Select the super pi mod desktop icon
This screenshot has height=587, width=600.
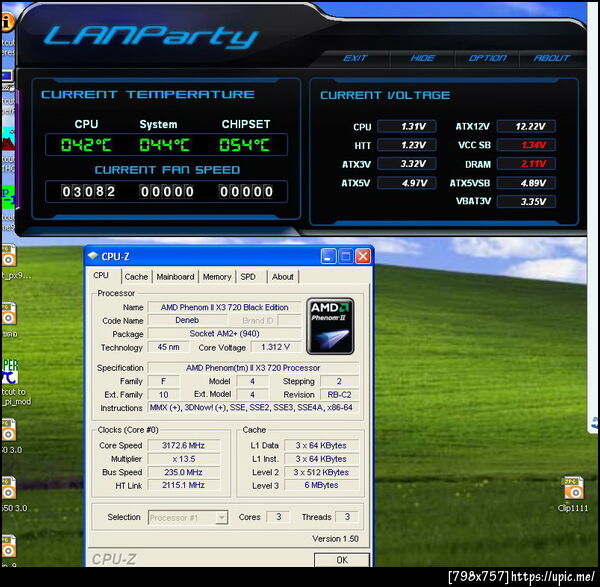[15, 383]
